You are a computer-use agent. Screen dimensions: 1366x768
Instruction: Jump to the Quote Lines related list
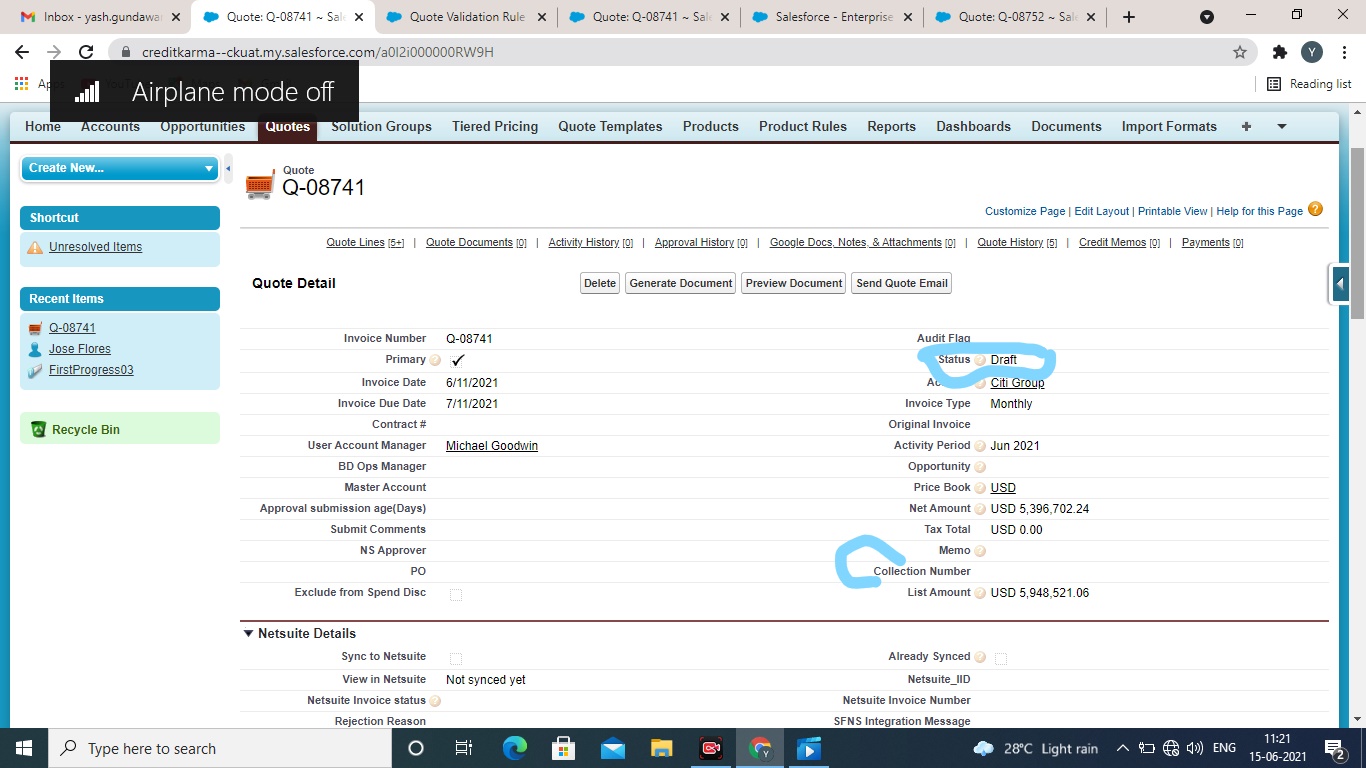[365, 243]
